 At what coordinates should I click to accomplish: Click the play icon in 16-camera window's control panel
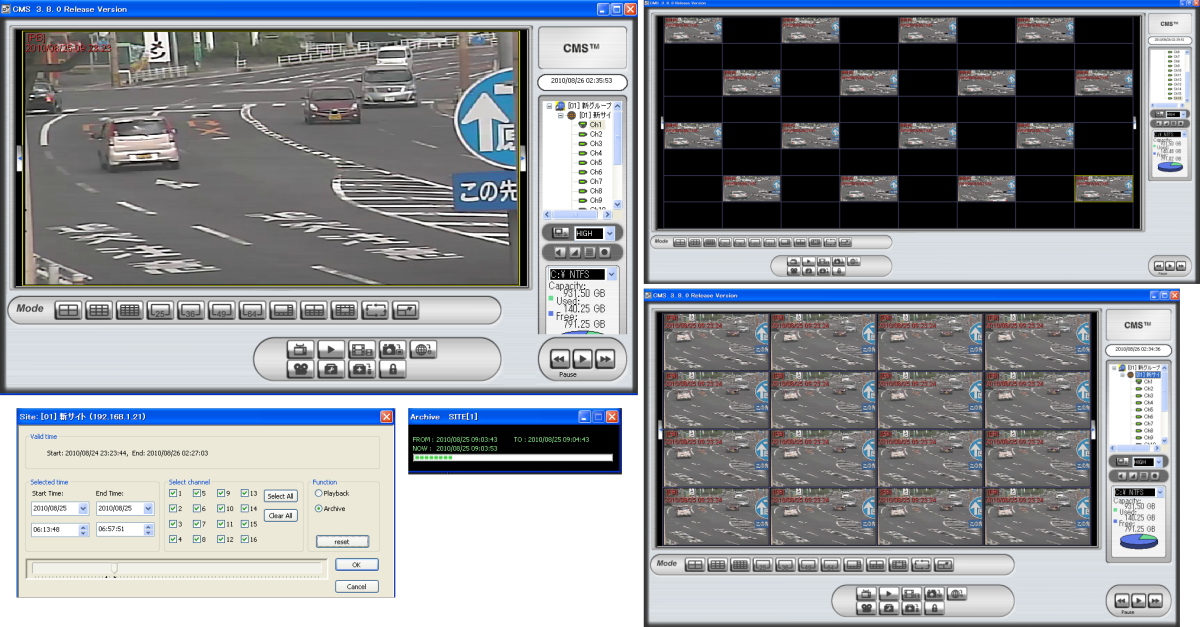888,594
